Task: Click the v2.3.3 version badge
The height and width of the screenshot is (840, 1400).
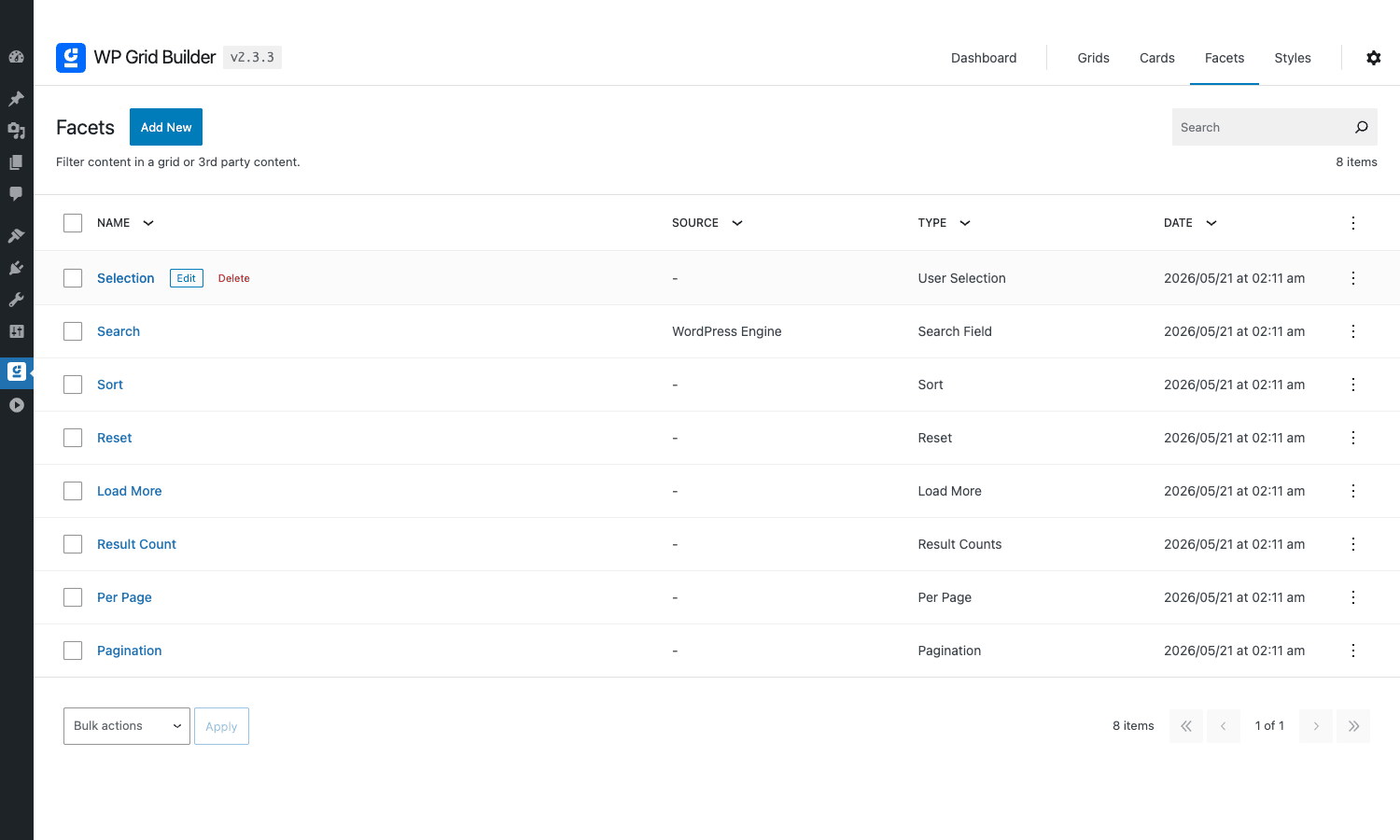Action: (x=252, y=57)
